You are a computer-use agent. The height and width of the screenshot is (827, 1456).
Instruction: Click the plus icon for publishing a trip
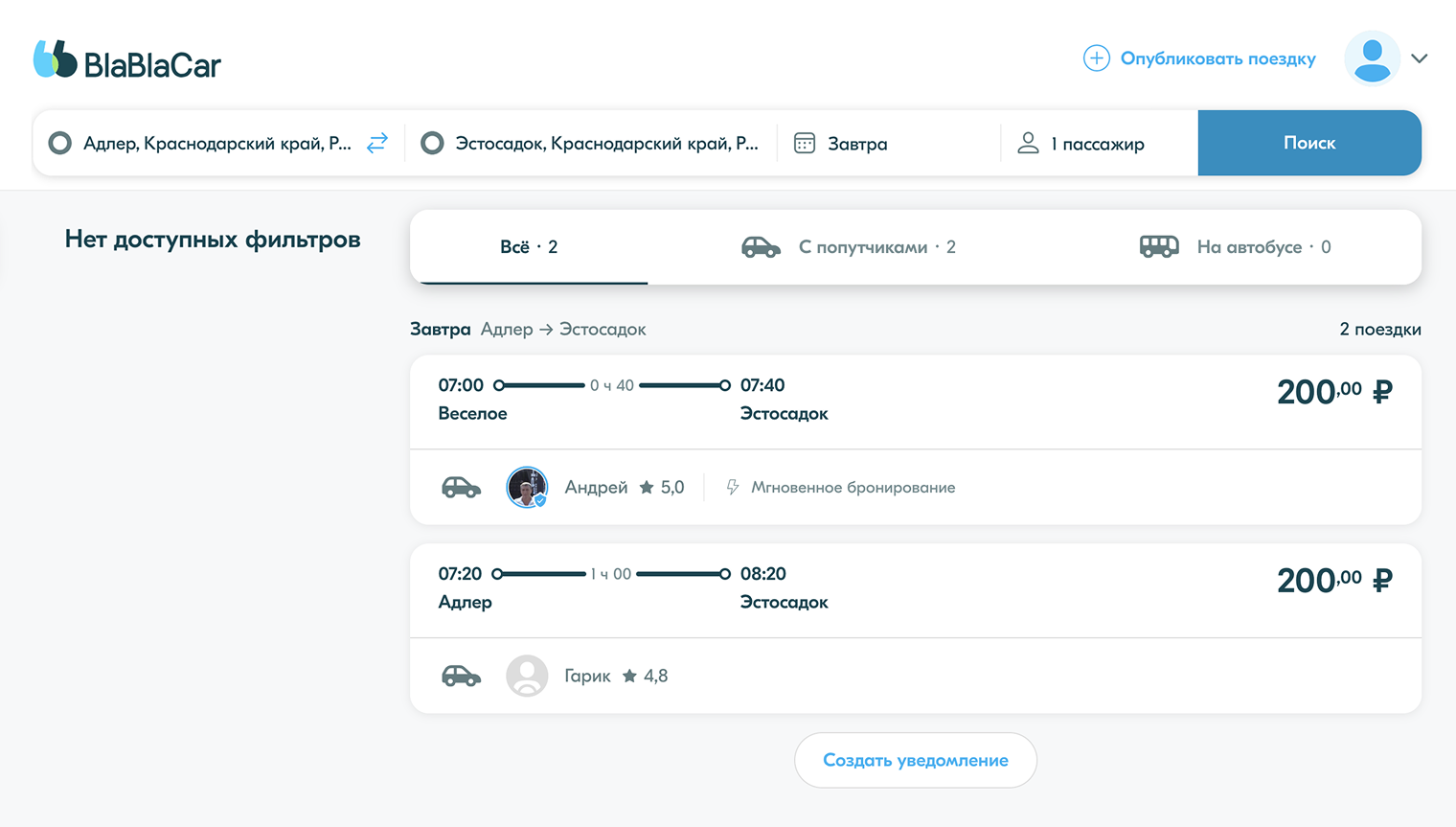(1096, 58)
